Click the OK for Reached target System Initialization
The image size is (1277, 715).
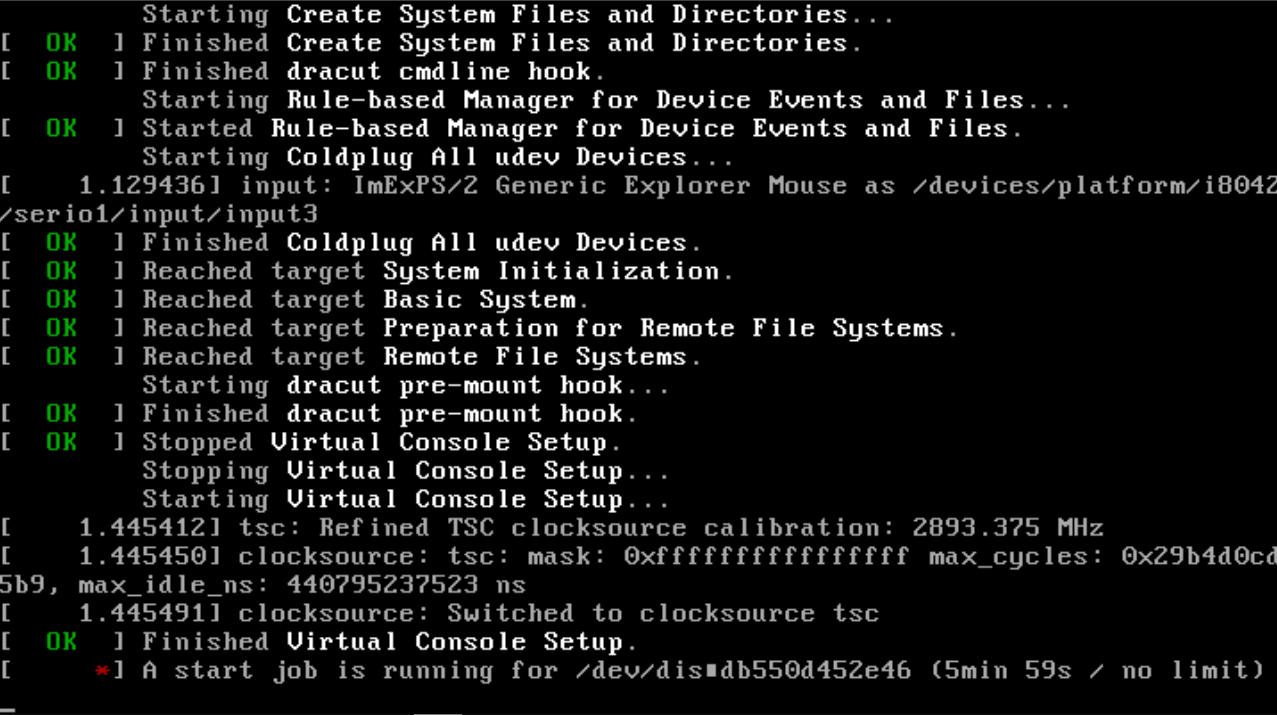[61, 271]
